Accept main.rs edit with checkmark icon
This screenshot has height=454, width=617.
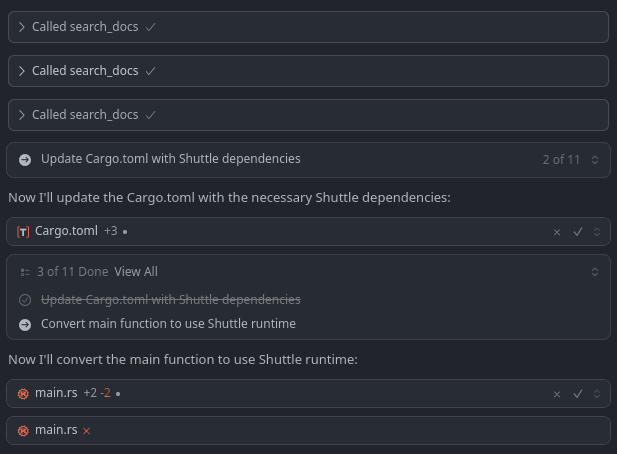(577, 394)
